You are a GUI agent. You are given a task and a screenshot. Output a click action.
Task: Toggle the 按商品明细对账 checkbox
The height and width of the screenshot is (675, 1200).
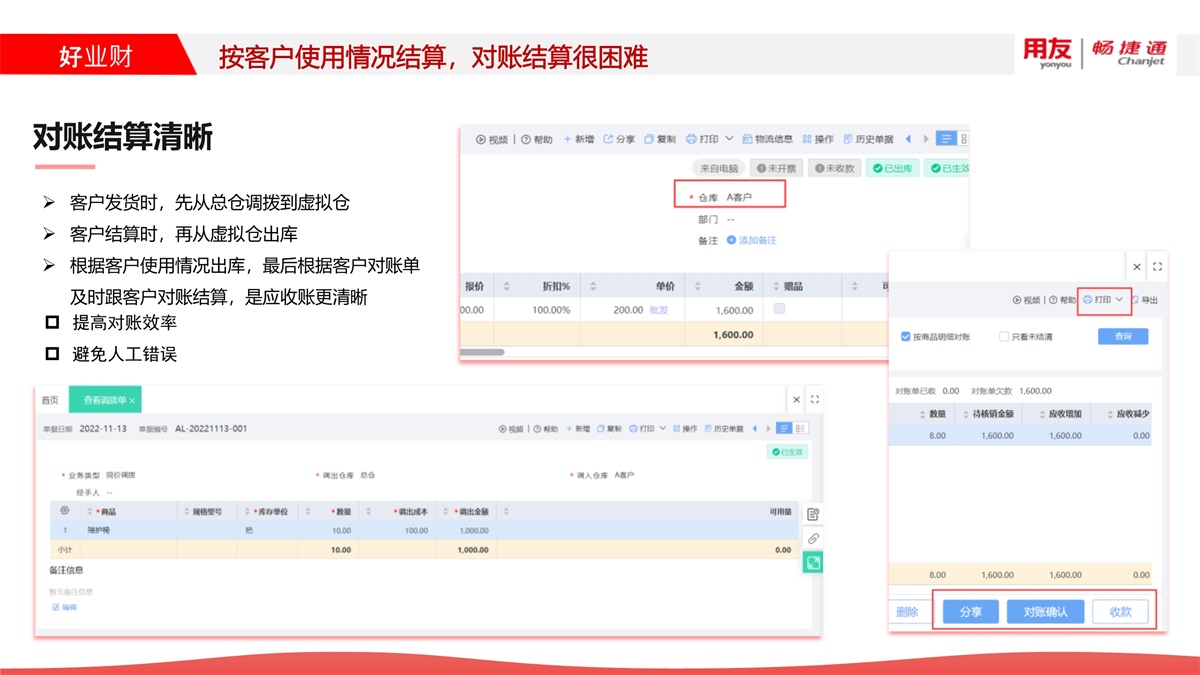coord(905,337)
